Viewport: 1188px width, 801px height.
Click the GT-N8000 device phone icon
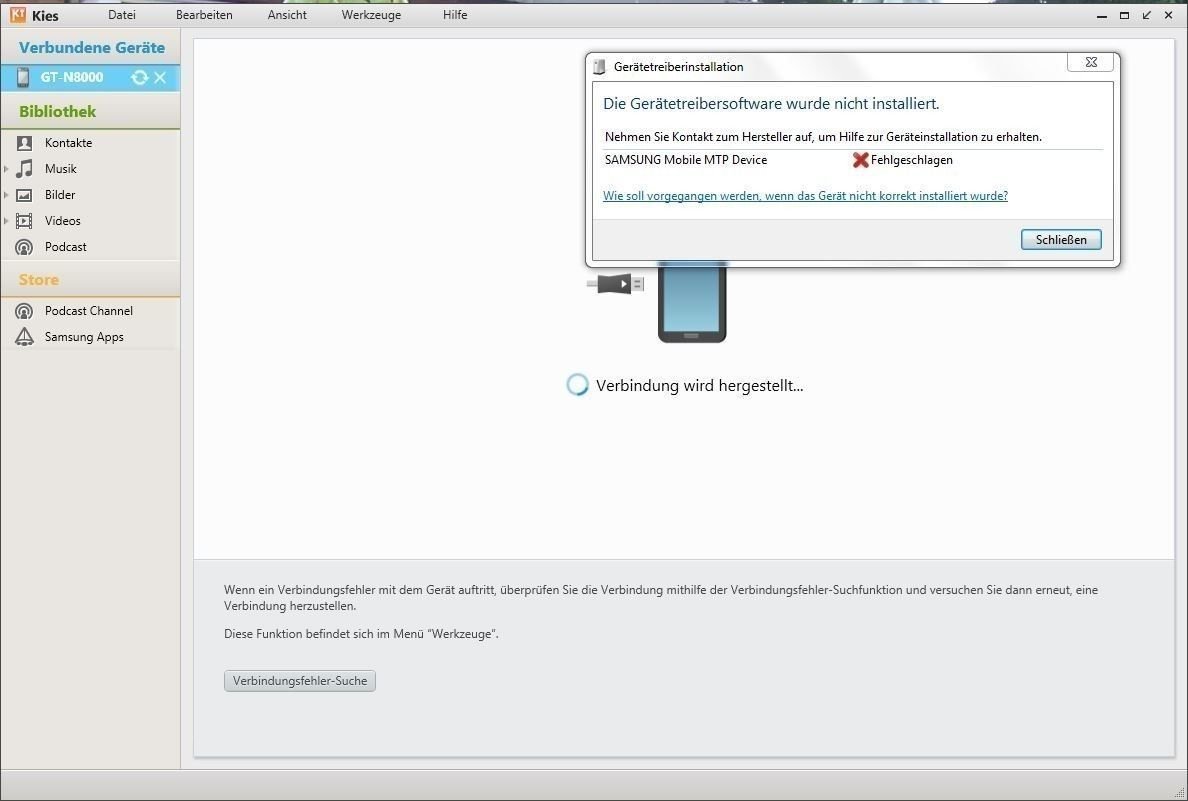tap(23, 77)
